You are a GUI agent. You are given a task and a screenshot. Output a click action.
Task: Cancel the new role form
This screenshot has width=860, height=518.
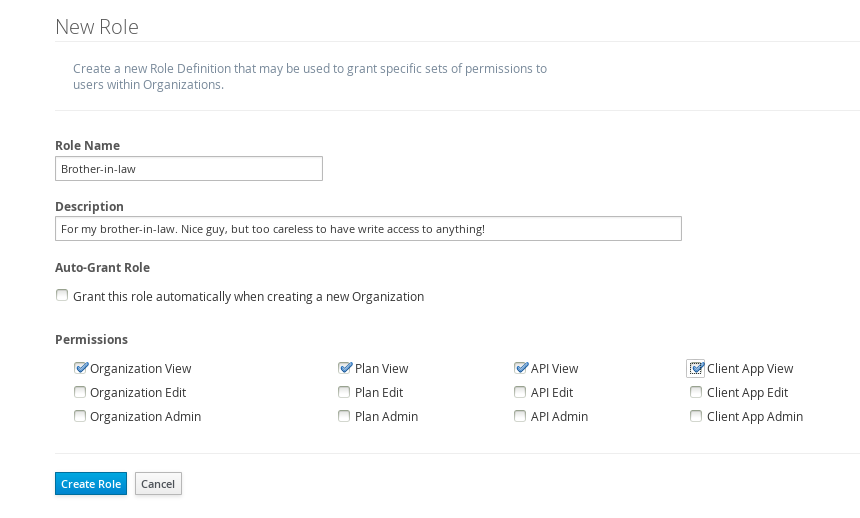pyautogui.click(x=158, y=484)
